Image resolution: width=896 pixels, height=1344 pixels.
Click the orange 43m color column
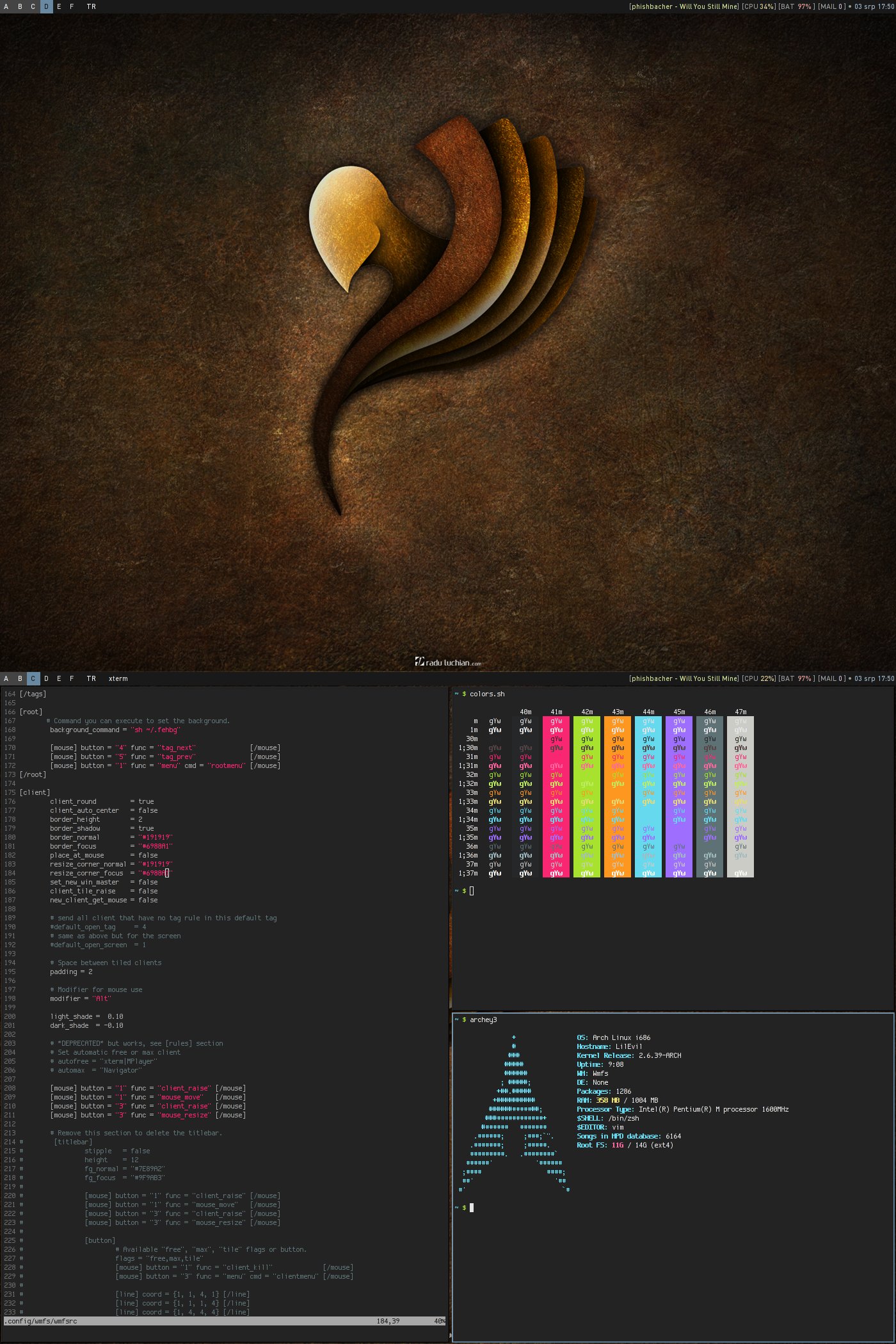coord(618,797)
